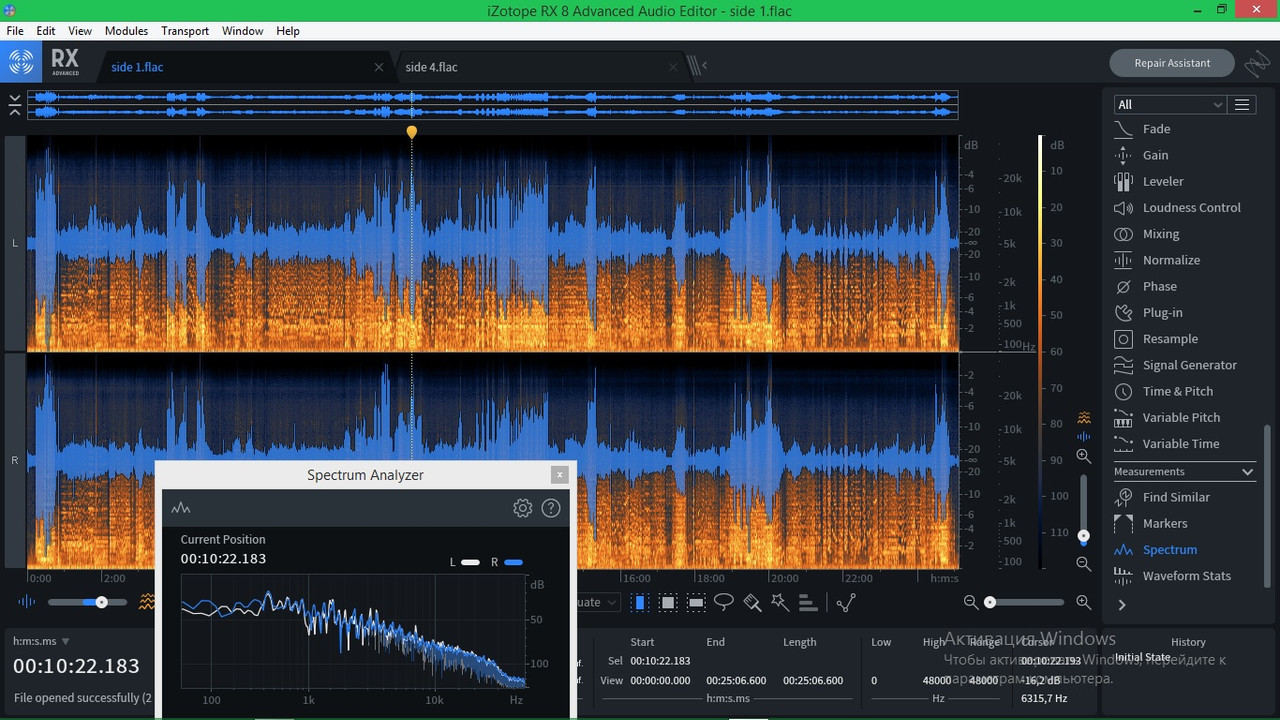1280x720 pixels.
Task: Toggle right channel R selector
Action: point(15,460)
